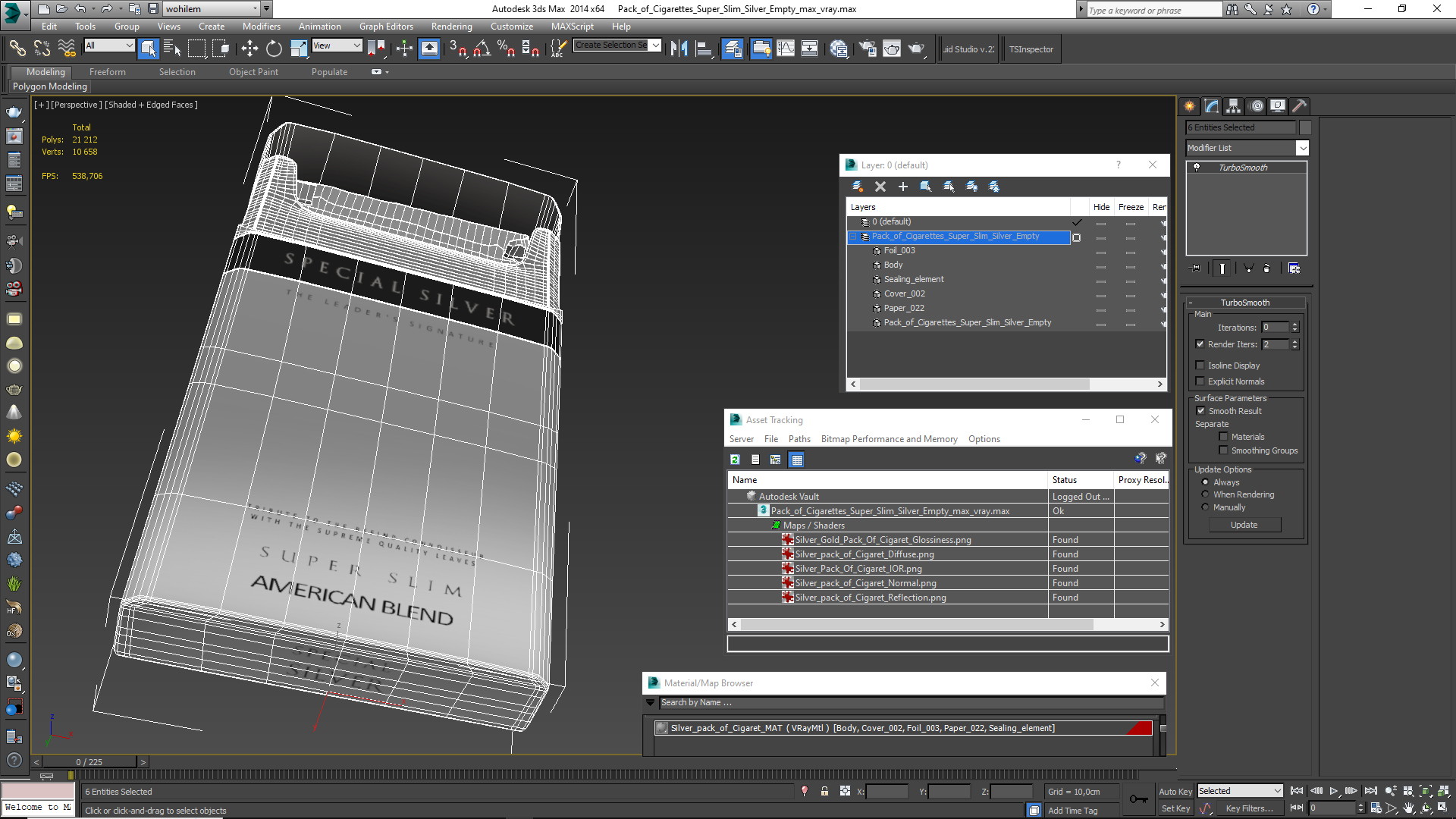The image size is (1456, 819).
Task: Click the Auto Key button
Action: [x=1175, y=792]
